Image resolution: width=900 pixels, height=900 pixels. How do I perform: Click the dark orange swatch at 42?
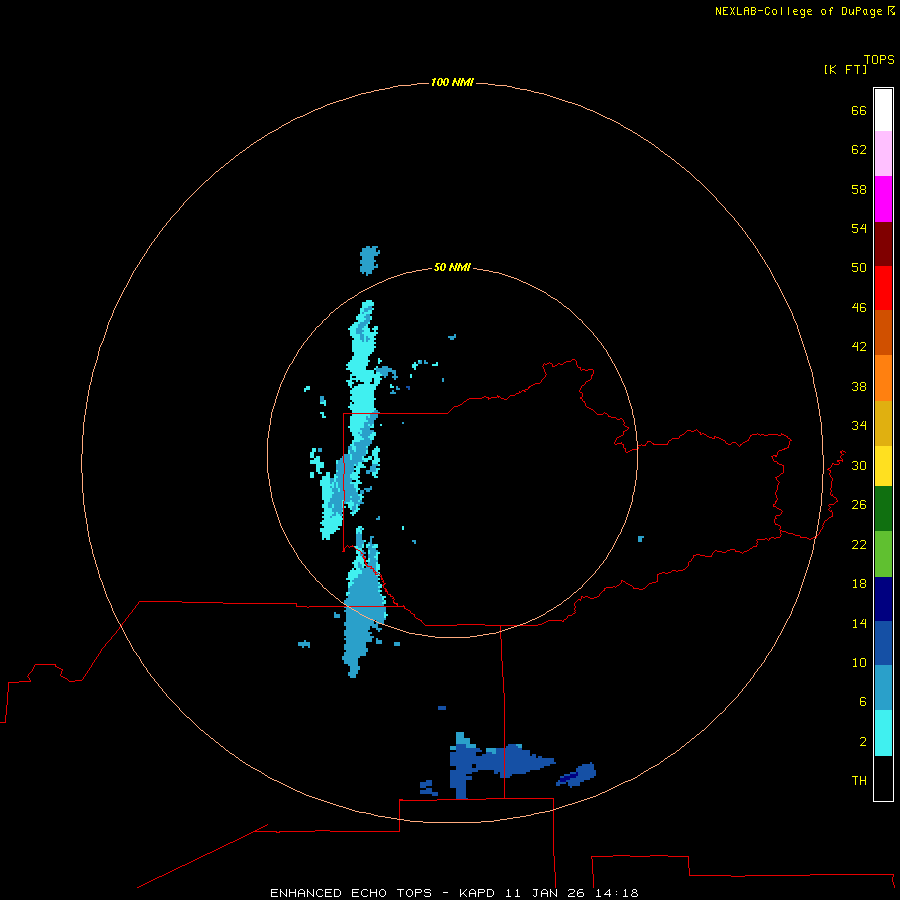[883, 332]
